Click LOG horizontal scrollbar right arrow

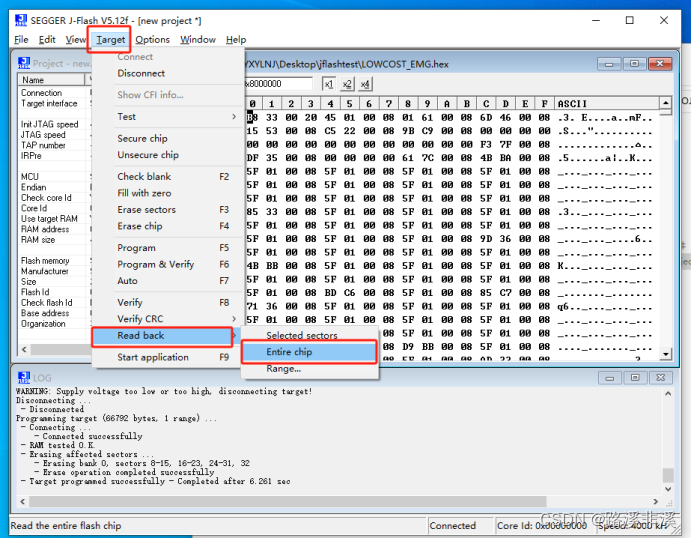coord(656,501)
